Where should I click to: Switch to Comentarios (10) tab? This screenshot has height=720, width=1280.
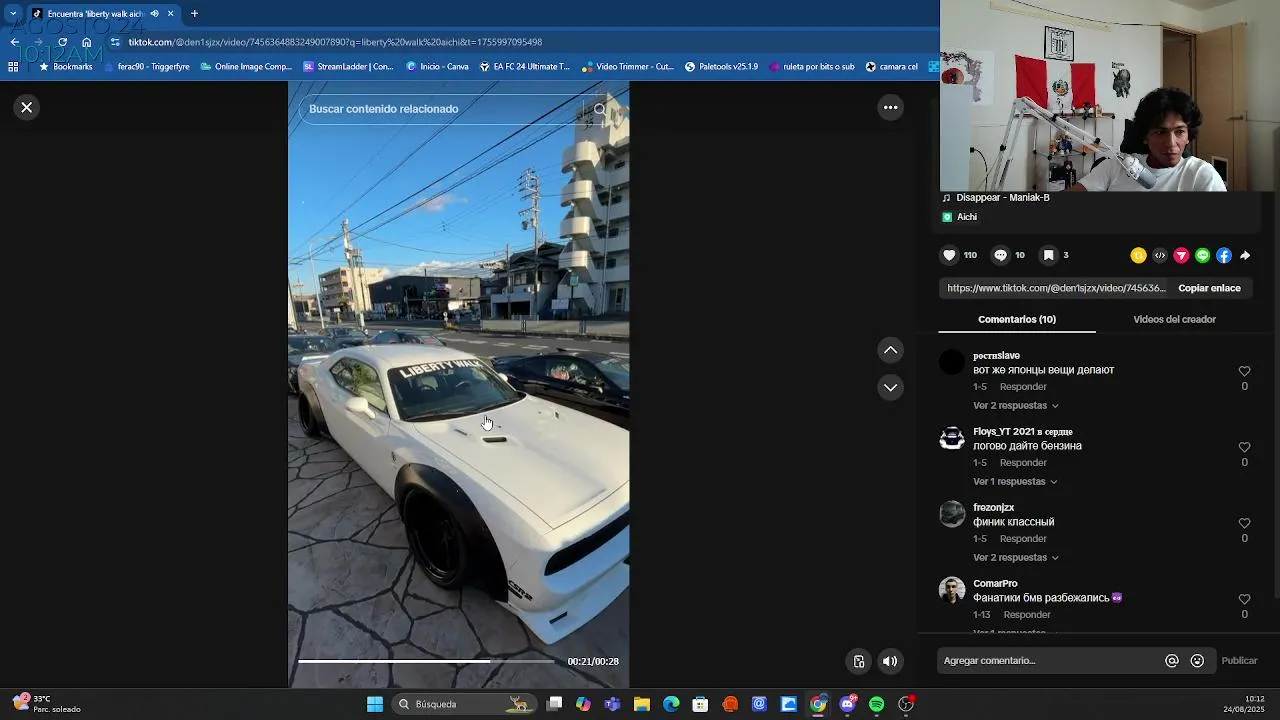click(1017, 319)
